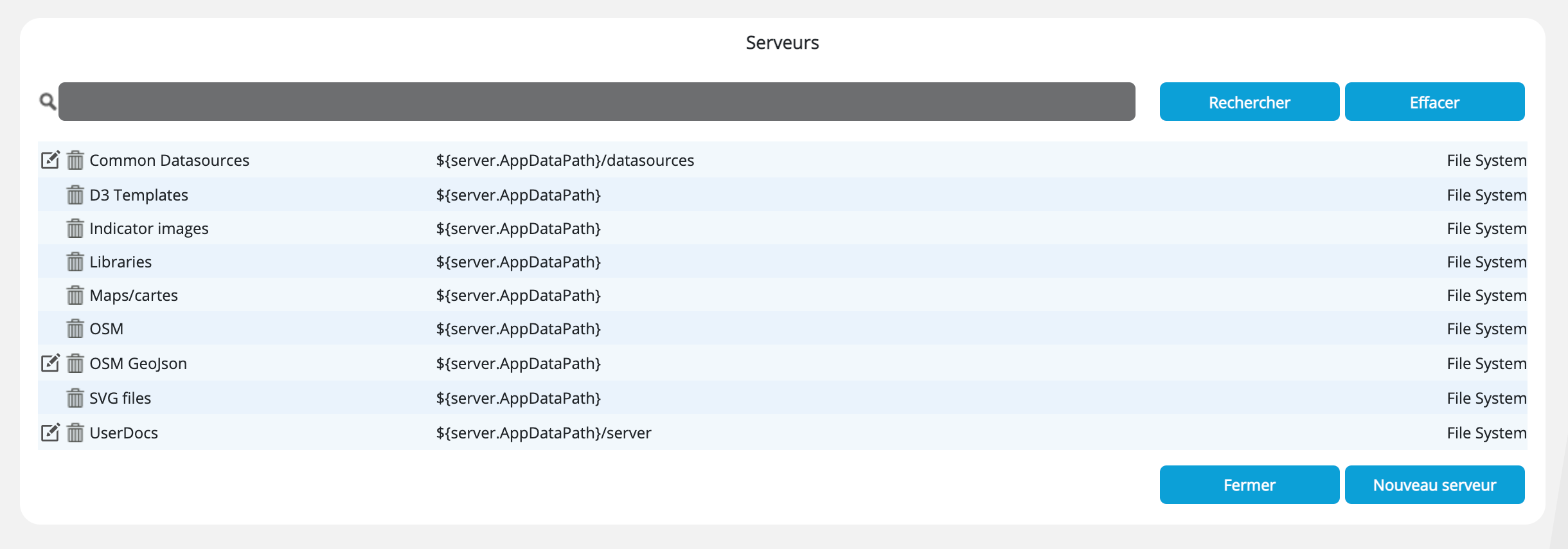Edit the OSM GeoJson server
1568x549 pixels.
50,363
